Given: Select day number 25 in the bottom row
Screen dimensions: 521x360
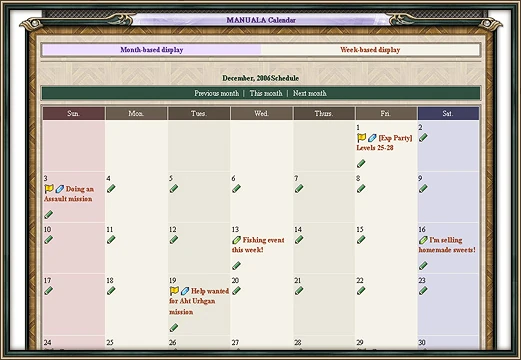Looking at the screenshot, I should (x=110, y=342).
